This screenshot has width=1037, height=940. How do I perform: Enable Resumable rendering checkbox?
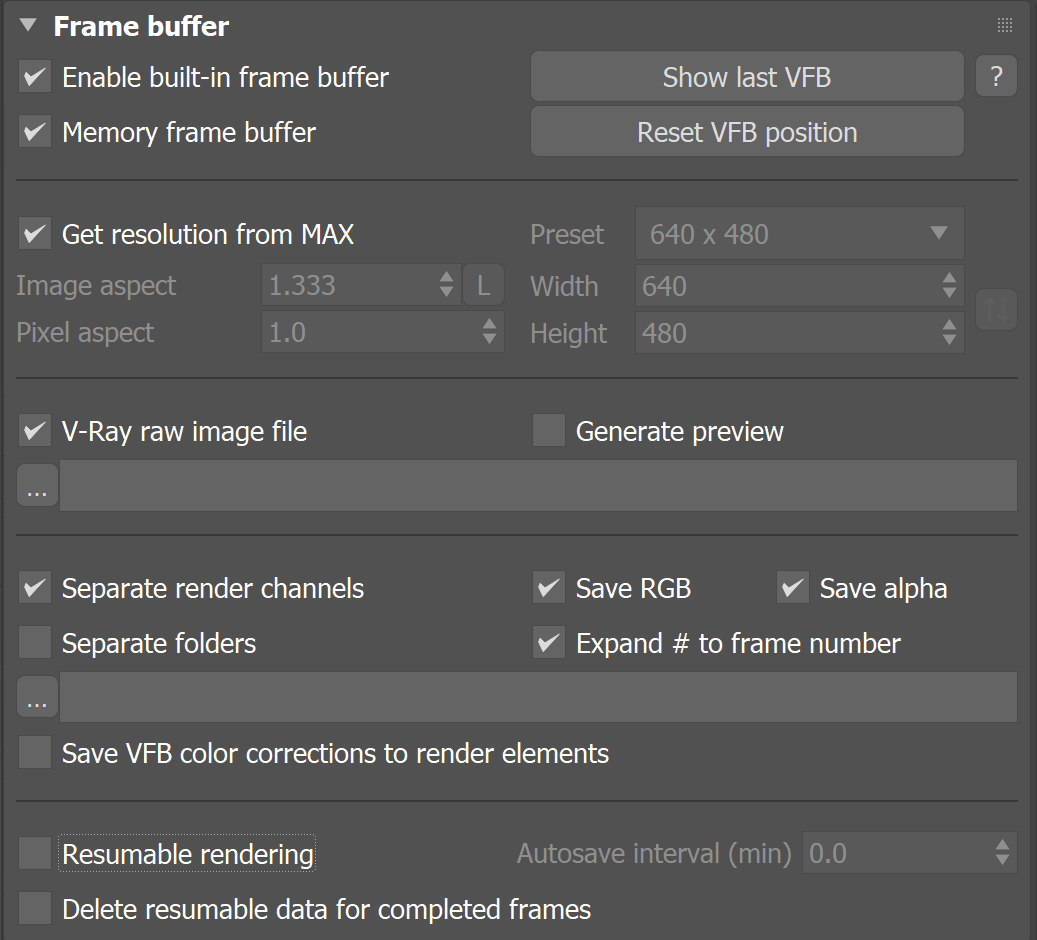coord(35,853)
